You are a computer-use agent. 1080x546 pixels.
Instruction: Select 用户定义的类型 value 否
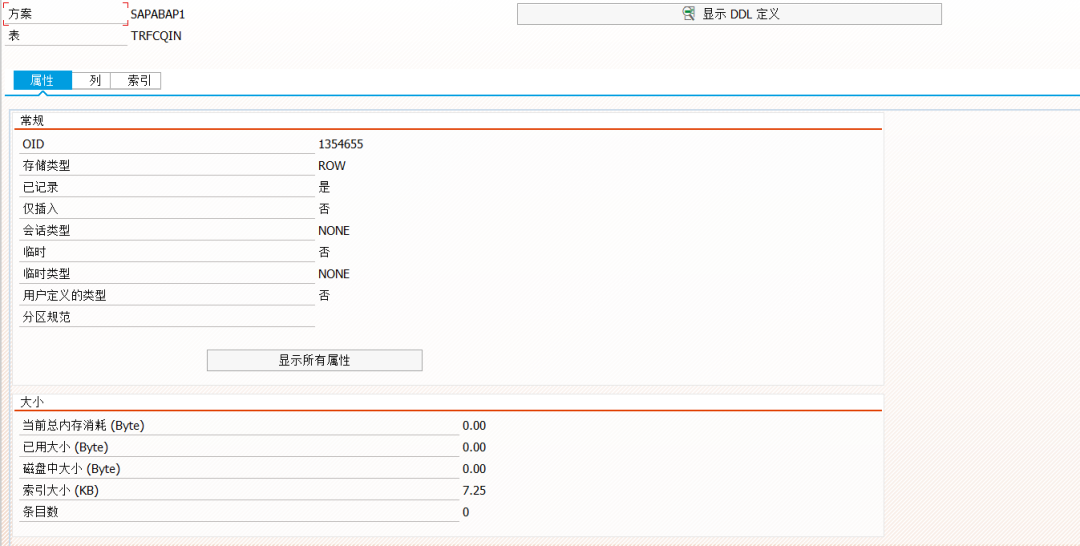point(324,295)
